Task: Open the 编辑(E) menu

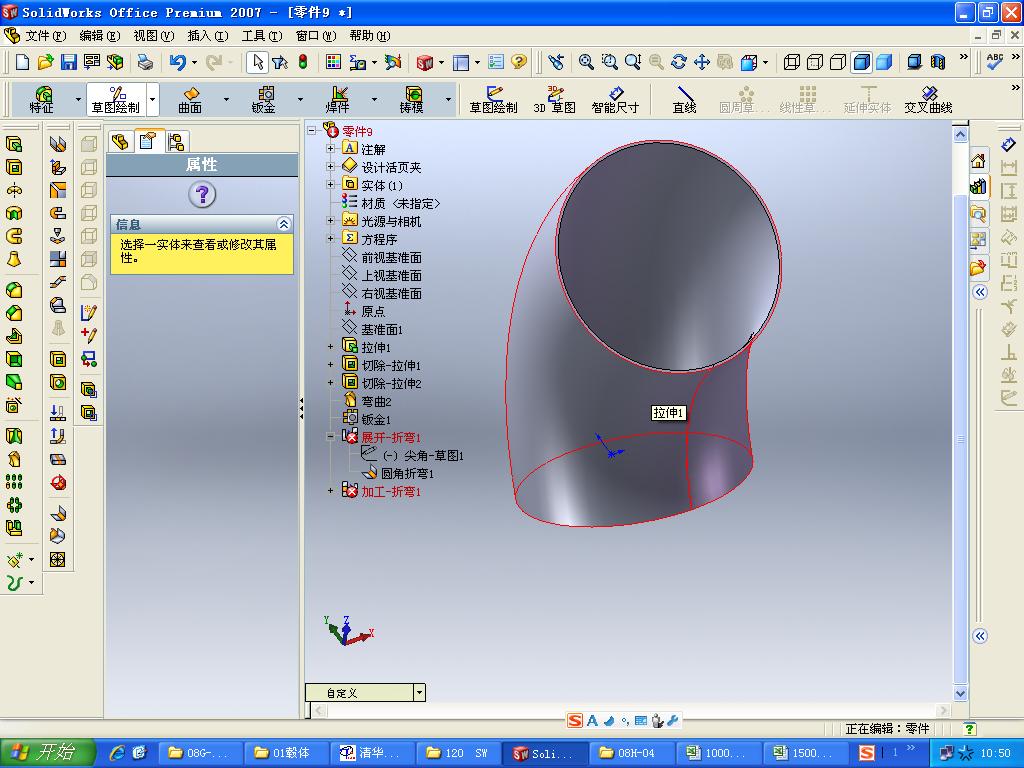Action: tap(100, 35)
